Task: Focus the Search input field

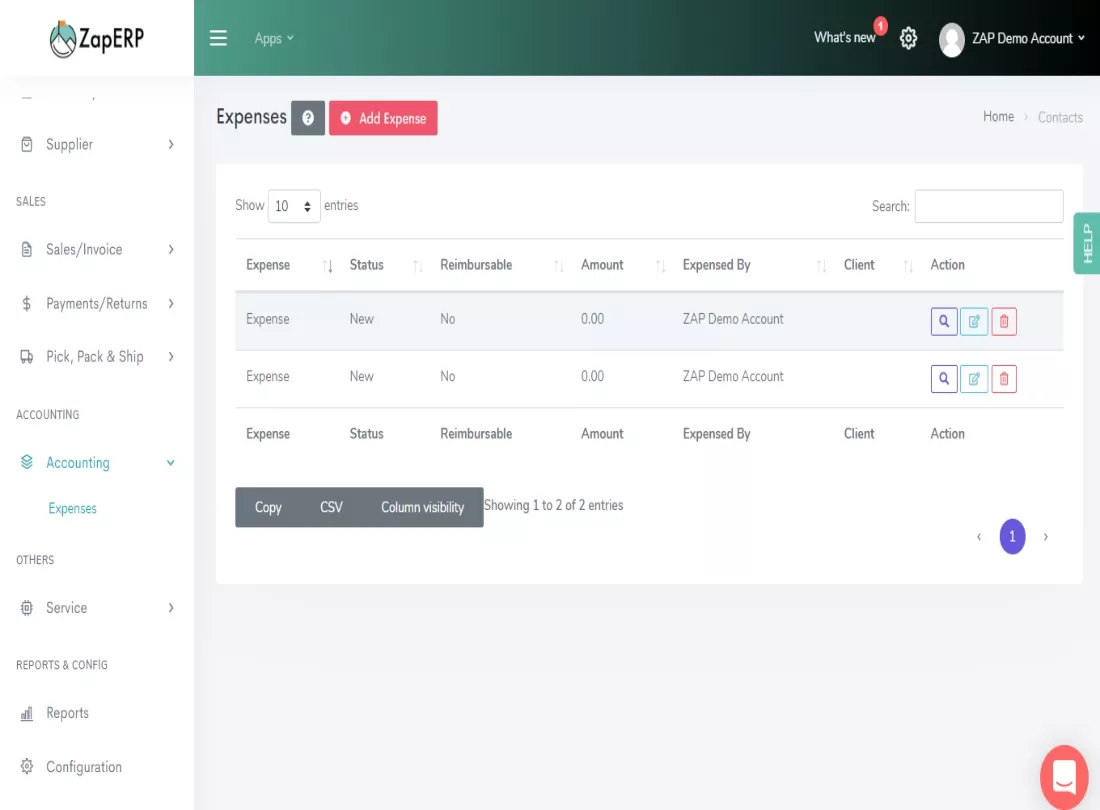Action: [x=988, y=206]
